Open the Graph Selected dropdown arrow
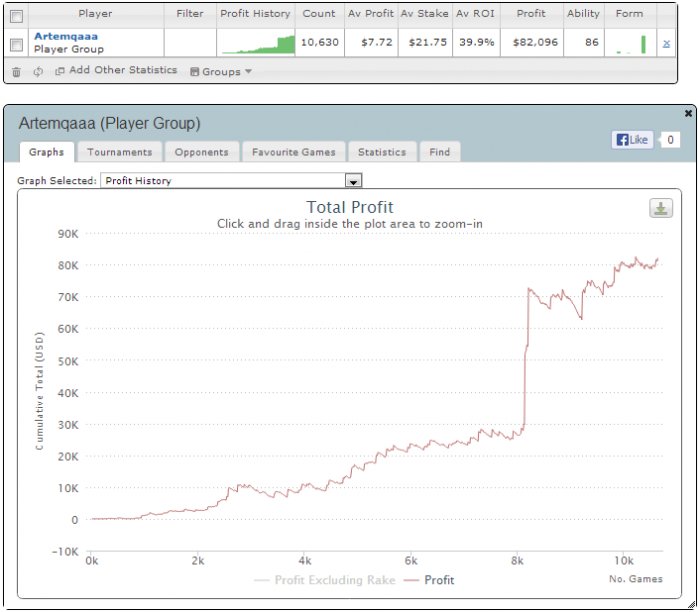This screenshot has height=612, width=700. coord(353,181)
